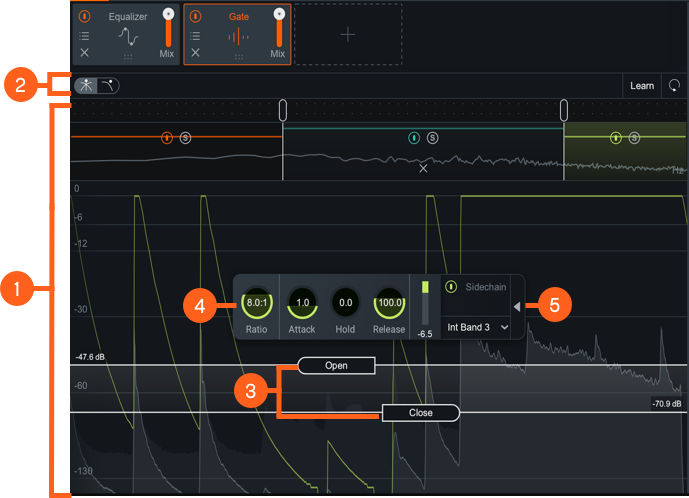Grab the Gate module reorder handle dots
Viewport: 689px width, 498px height.
(x=239, y=57)
